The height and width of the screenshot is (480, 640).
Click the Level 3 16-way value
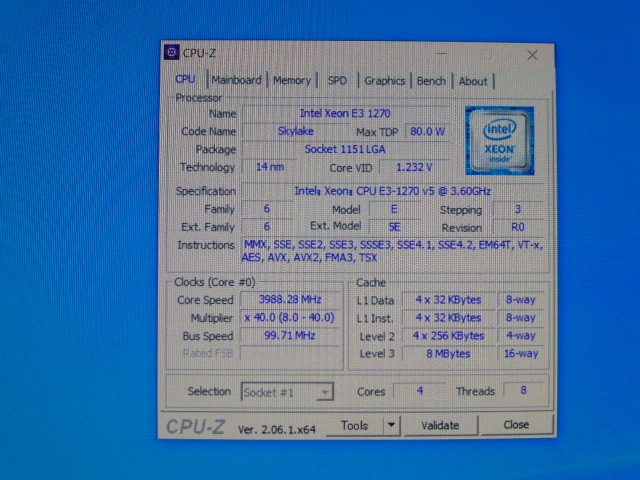pyautogui.click(x=520, y=353)
